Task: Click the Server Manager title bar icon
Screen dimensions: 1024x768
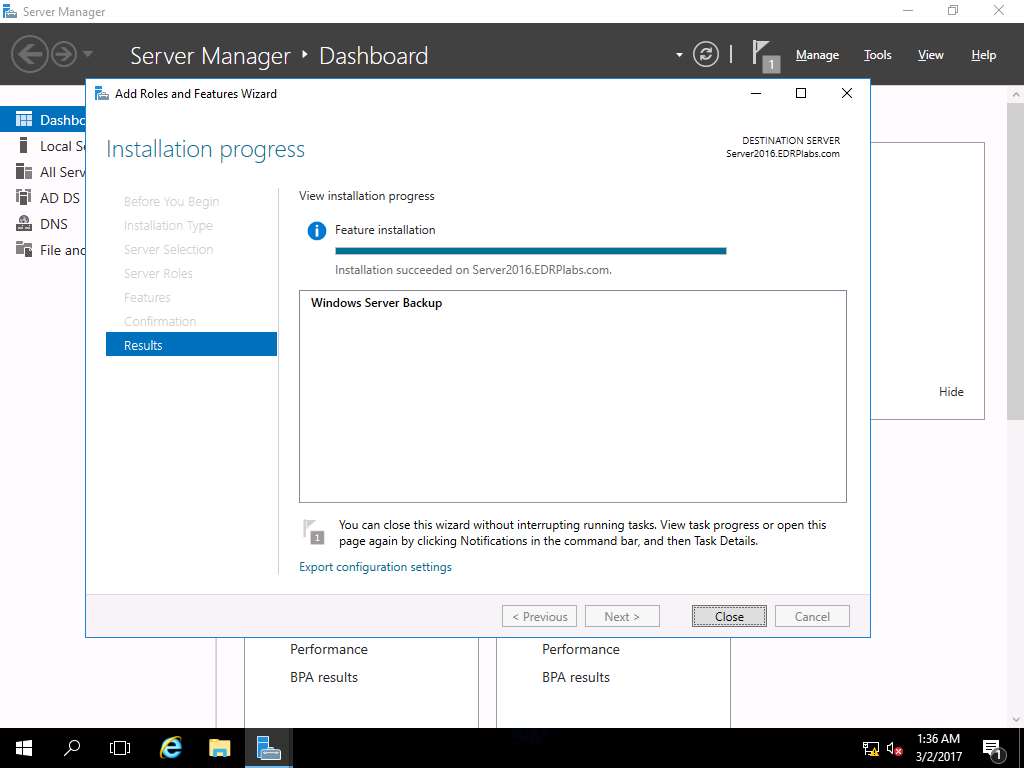Action: [9, 11]
